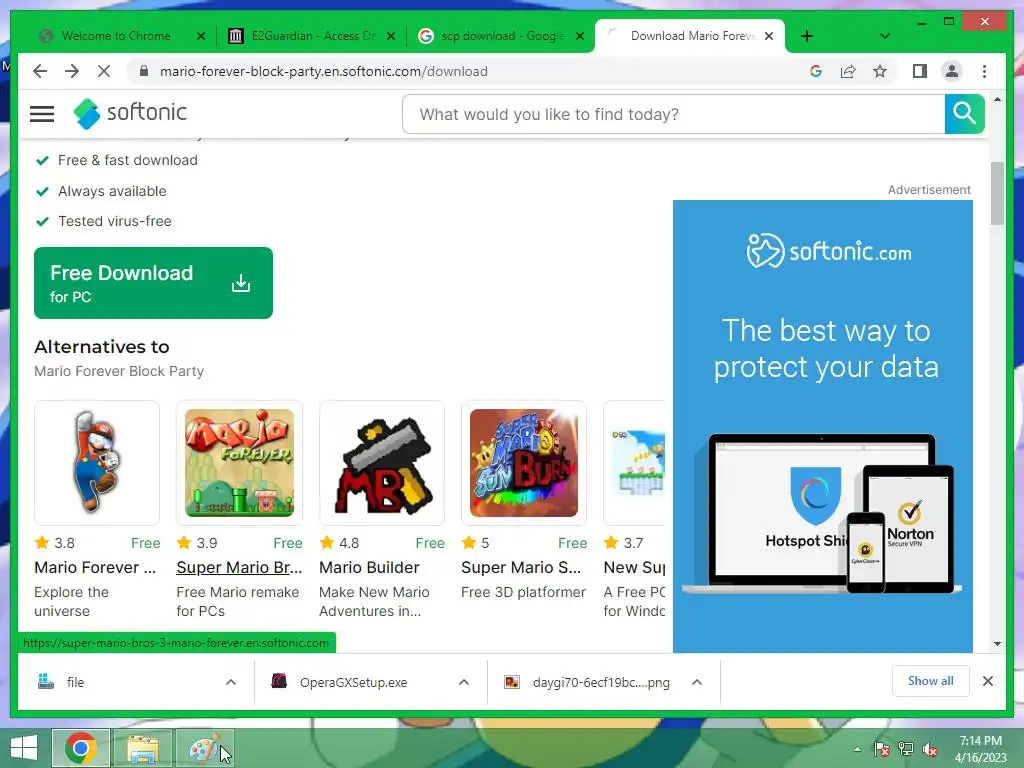
Task: Click 'Free & fast download' text
Action: click(x=128, y=161)
